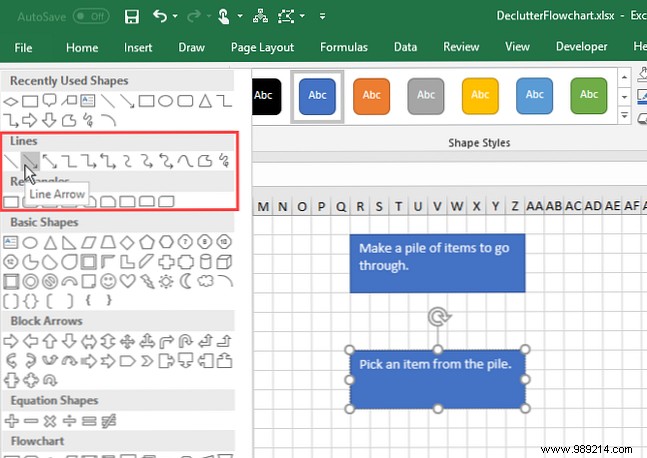The height and width of the screenshot is (458, 647).
Task: Pick the Lightning Bolt shape
Action: 147,282
